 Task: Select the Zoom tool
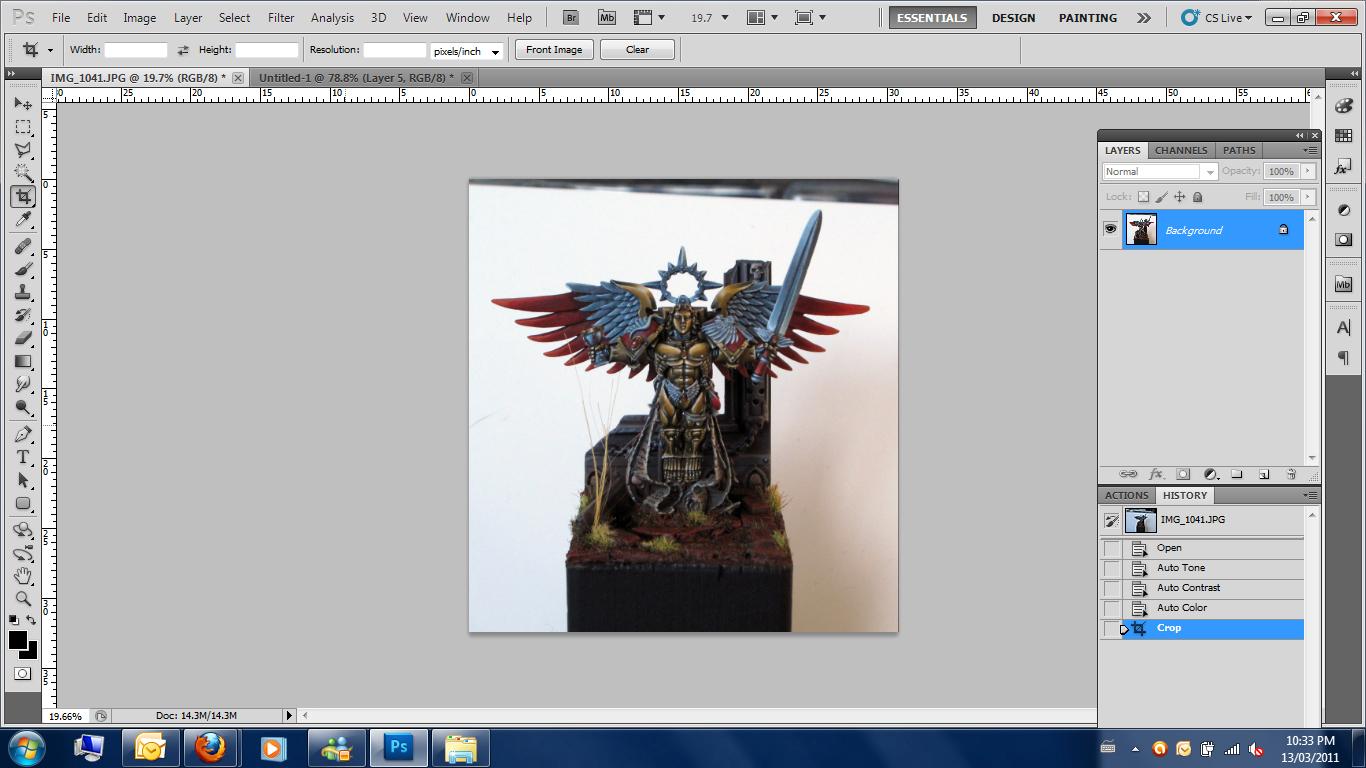coord(23,599)
